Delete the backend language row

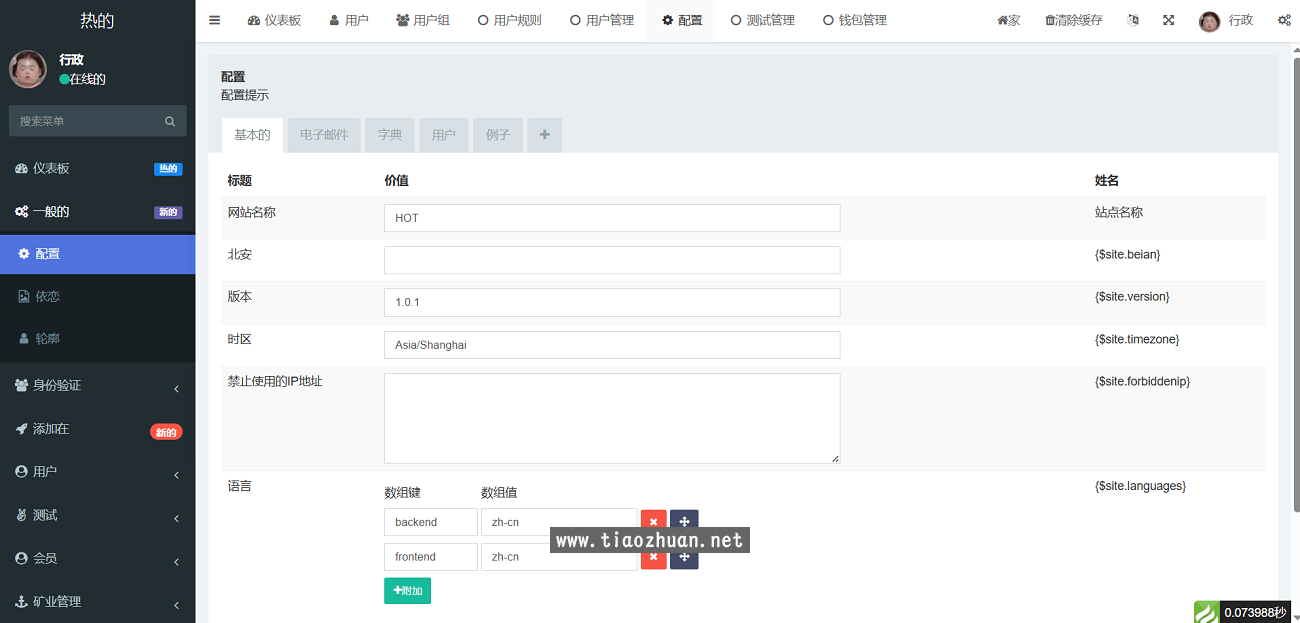tap(653, 522)
